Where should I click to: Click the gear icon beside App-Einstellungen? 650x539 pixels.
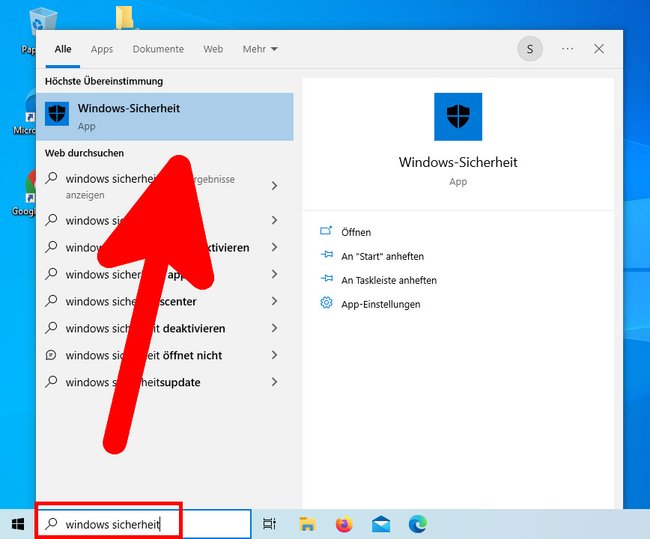[326, 303]
